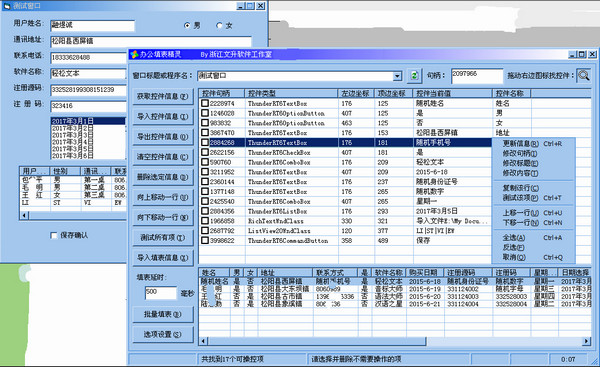Click the 填表延时 field showing 500
Image resolution: width=600 pixels, height=367 pixels.
coord(161,293)
